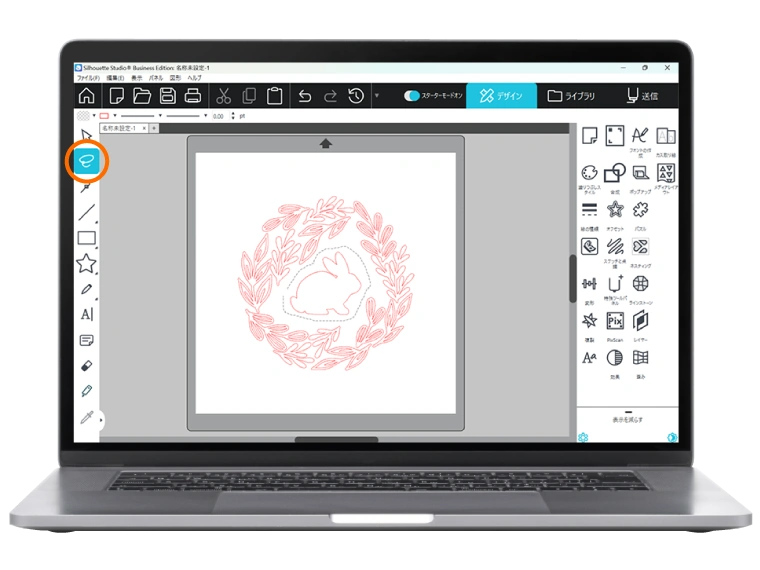
Task: Select the text tool in left toolbar
Action: pos(87,314)
